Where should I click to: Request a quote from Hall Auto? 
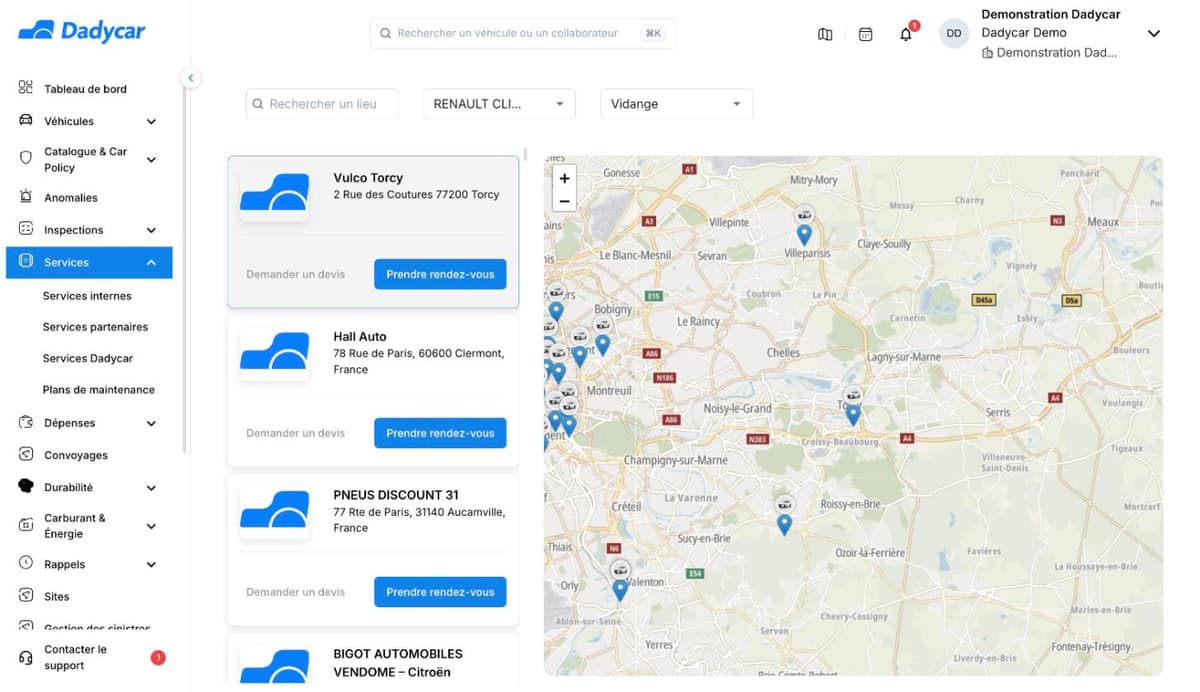pos(296,433)
